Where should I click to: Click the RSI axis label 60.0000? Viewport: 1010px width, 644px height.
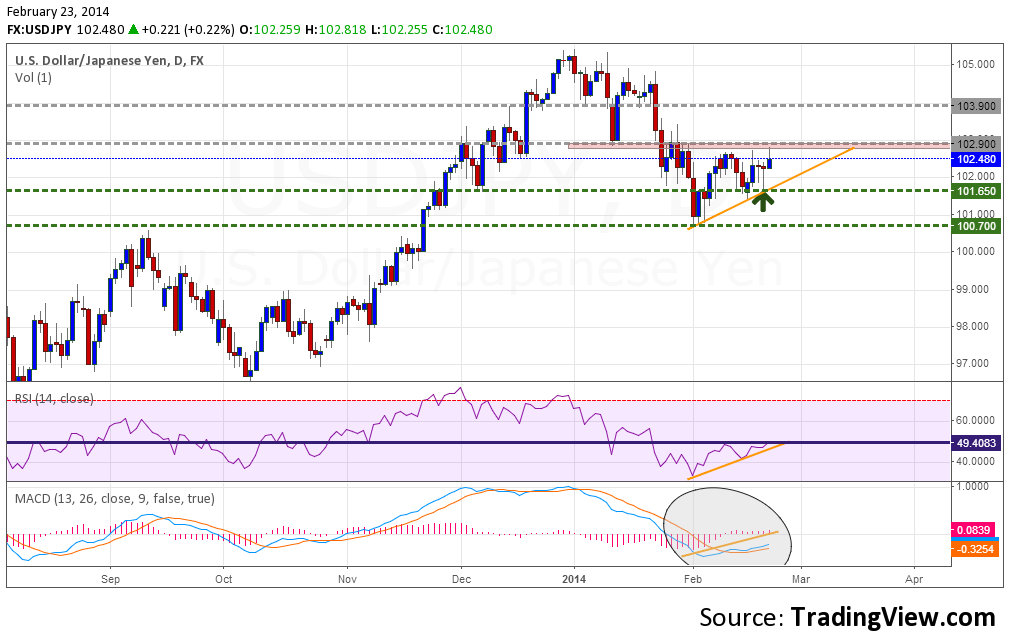975,420
